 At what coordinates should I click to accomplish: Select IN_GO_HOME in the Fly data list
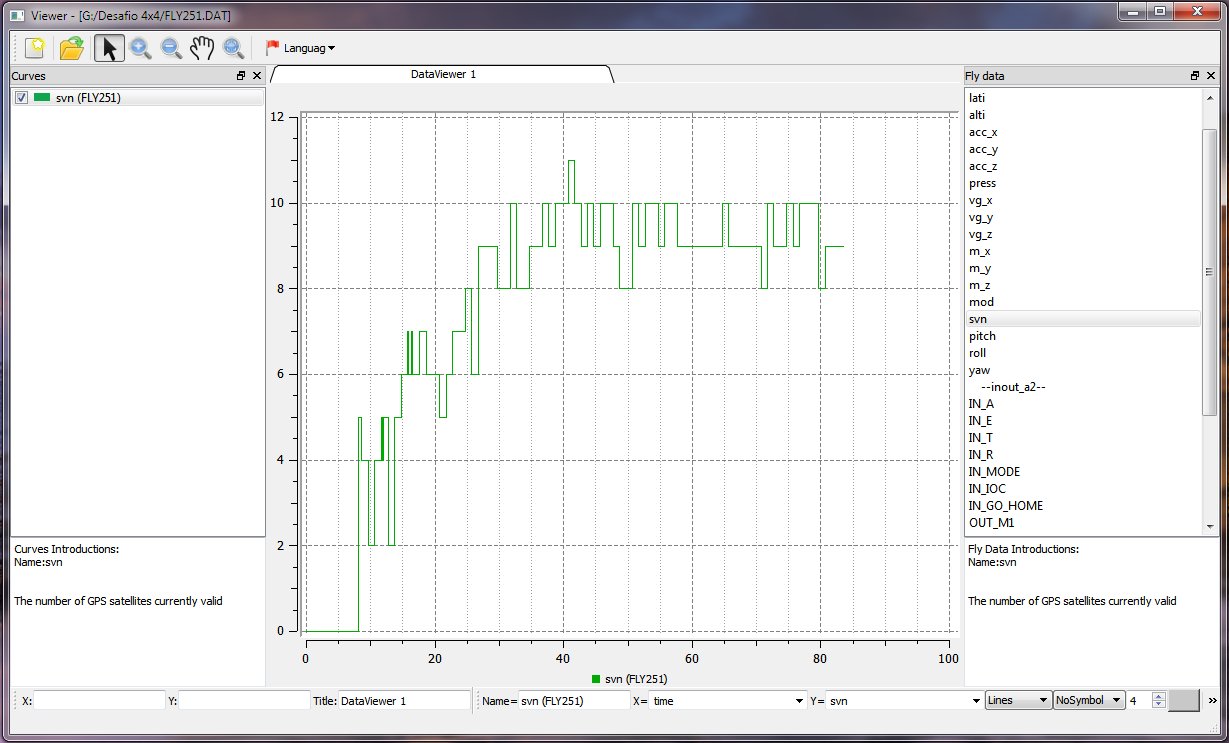click(x=1005, y=506)
